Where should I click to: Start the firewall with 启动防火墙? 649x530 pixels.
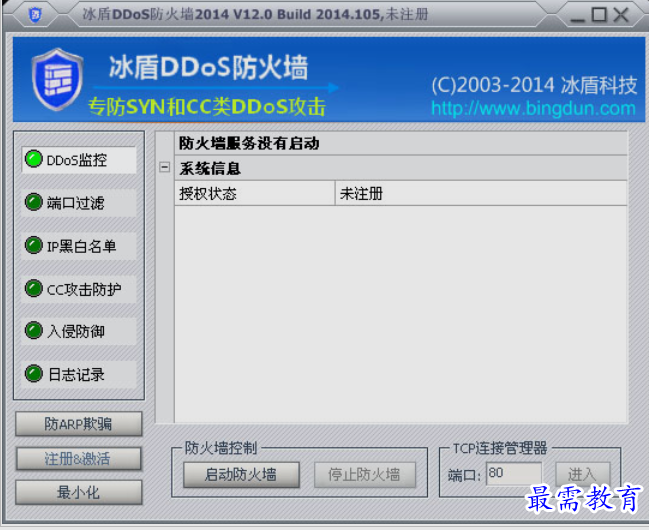click(241, 475)
